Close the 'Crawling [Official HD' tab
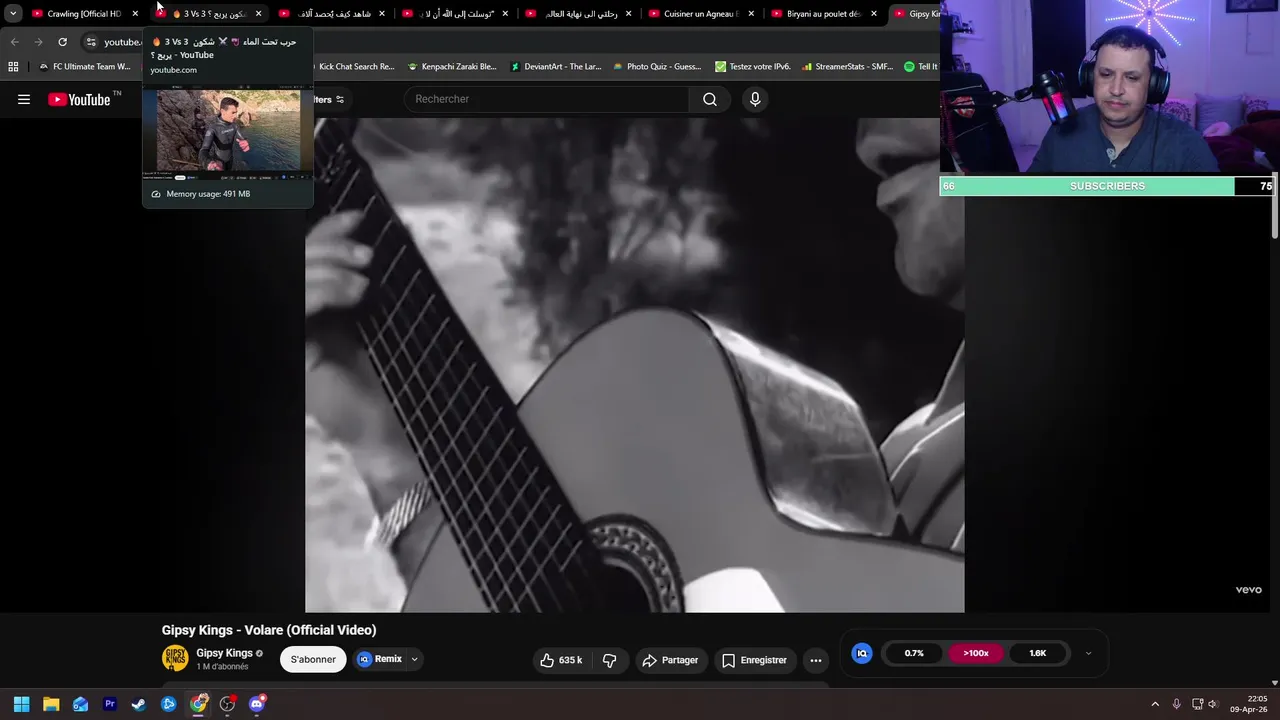 click(x=135, y=14)
